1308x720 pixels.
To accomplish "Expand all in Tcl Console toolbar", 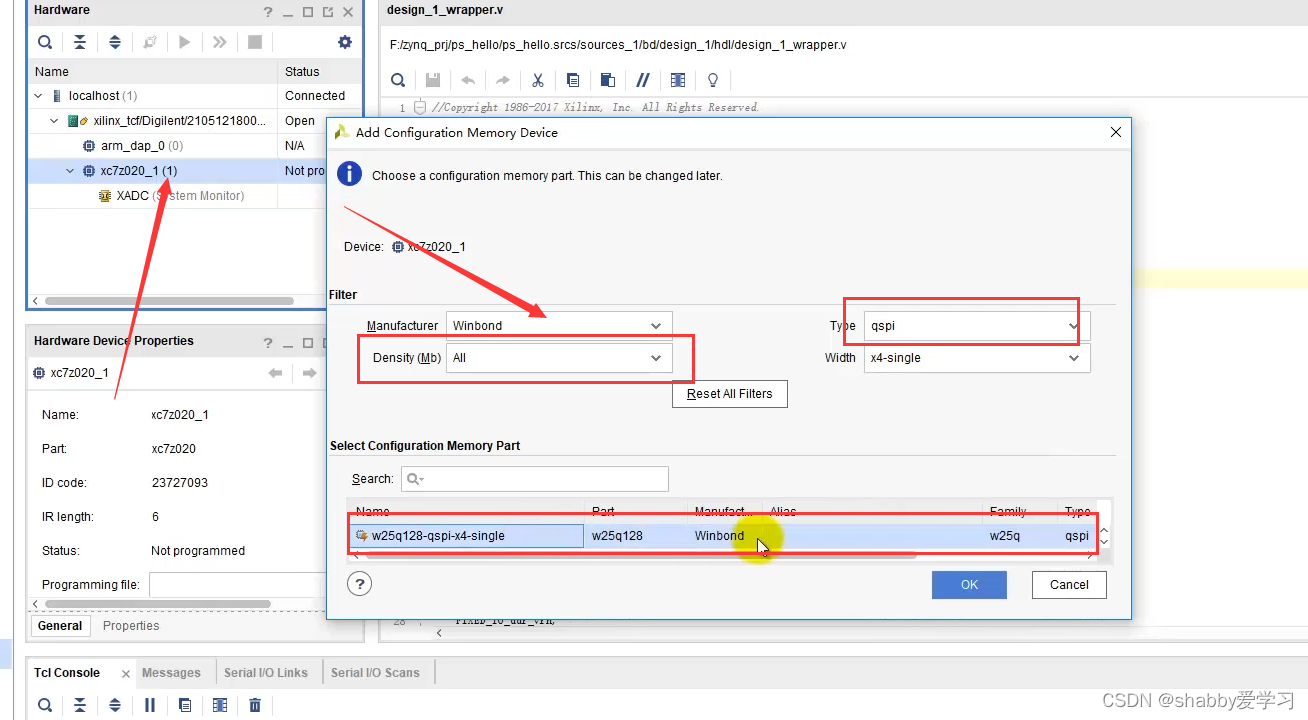I will (115, 705).
